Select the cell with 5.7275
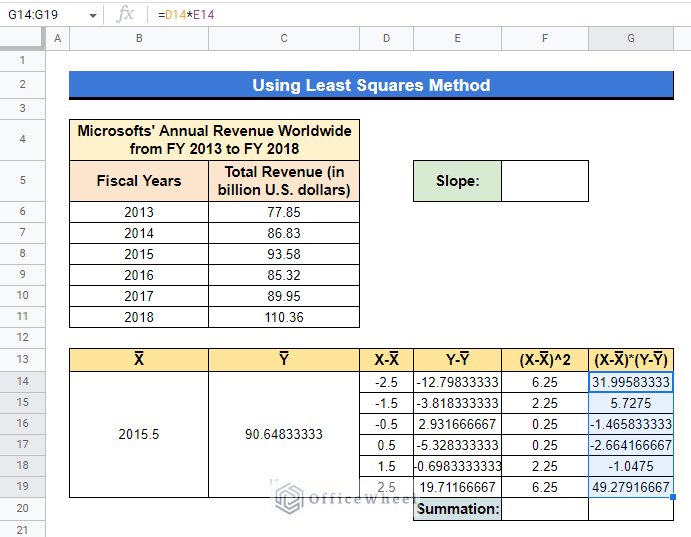Screen dimensions: 691x537 631,403
